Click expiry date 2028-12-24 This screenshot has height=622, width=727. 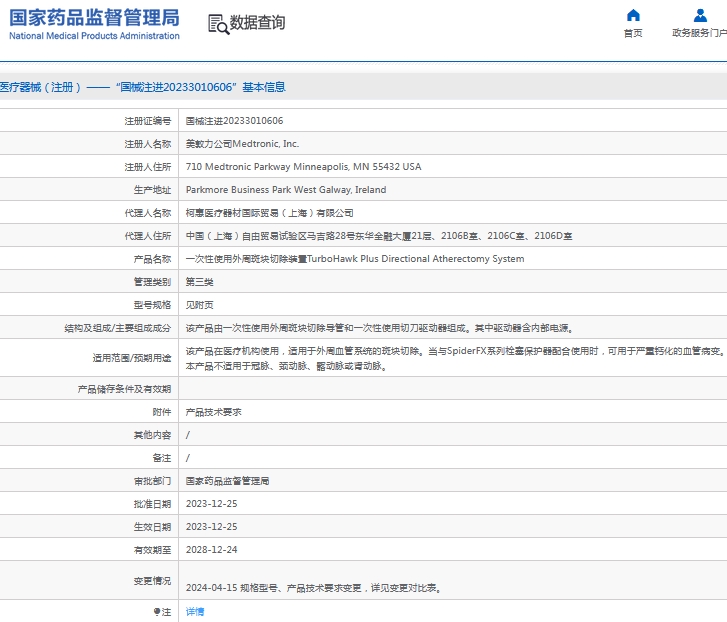click(x=211, y=550)
